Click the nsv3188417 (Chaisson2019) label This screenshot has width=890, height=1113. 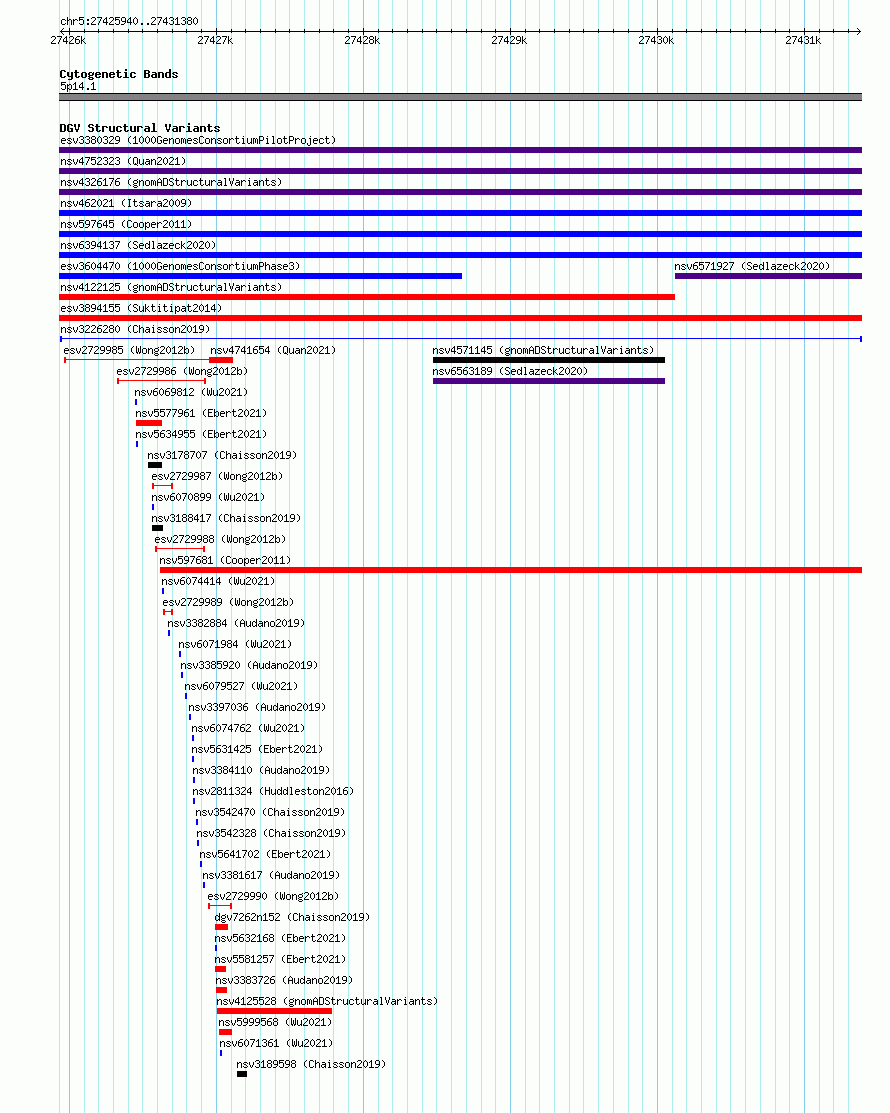tap(226, 518)
